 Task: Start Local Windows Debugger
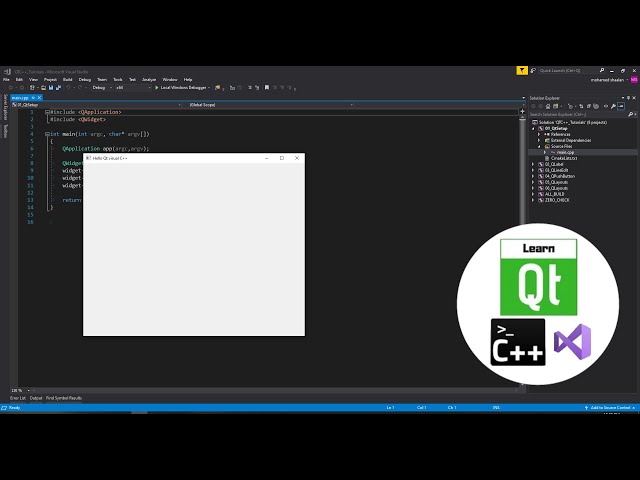[182, 88]
